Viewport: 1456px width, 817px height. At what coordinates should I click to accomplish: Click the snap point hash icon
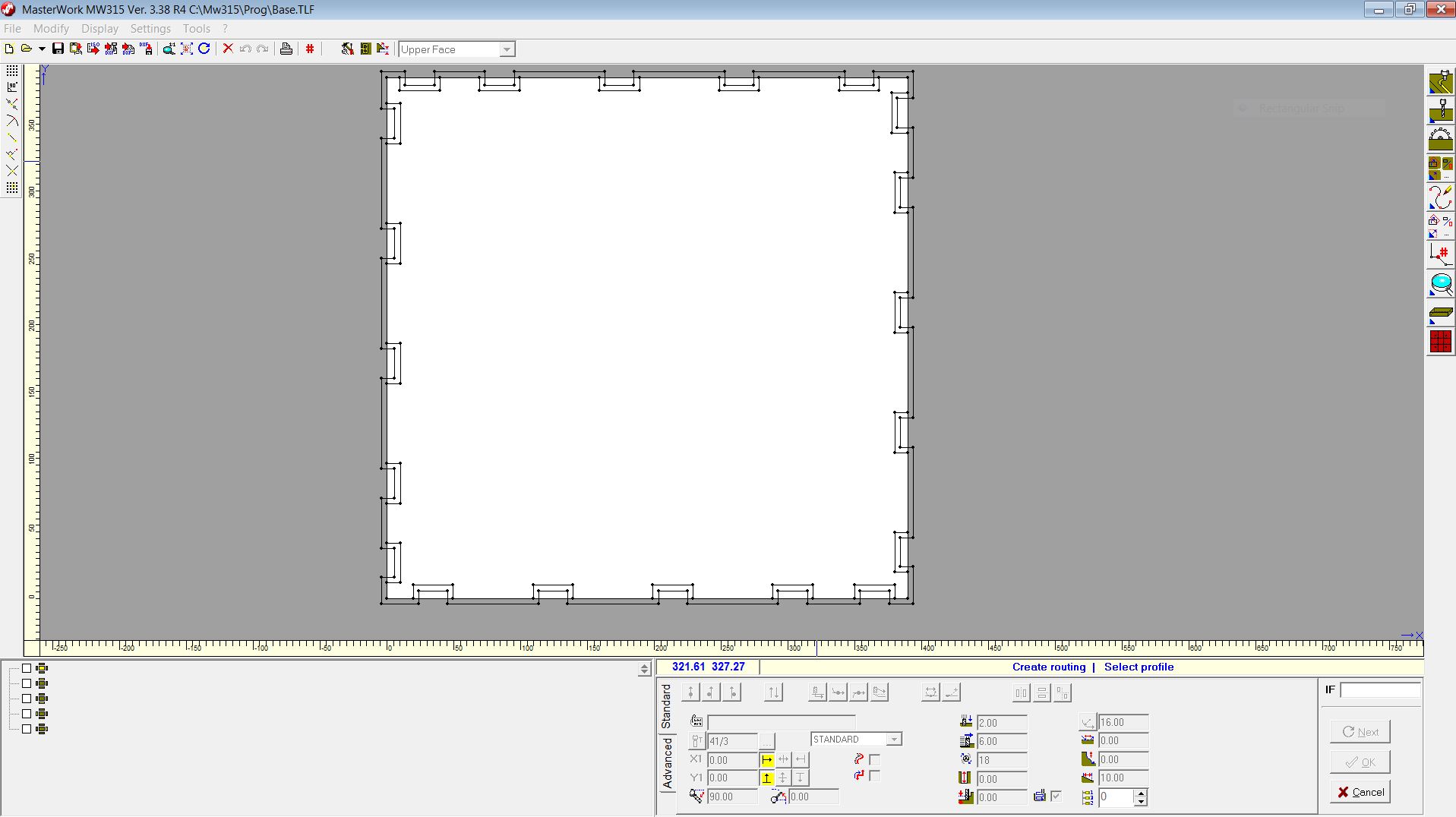1441,254
